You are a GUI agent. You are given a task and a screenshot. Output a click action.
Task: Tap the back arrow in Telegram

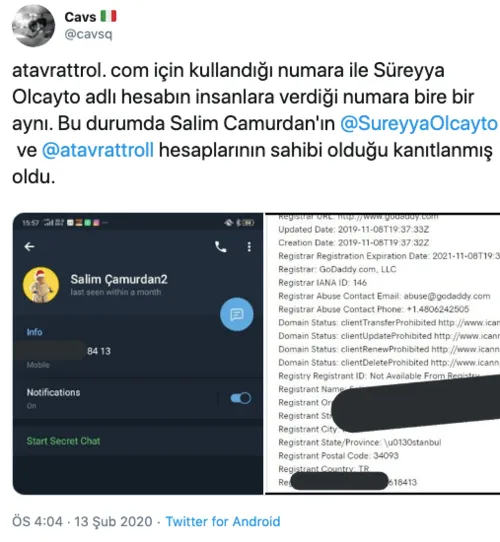[x=29, y=246]
